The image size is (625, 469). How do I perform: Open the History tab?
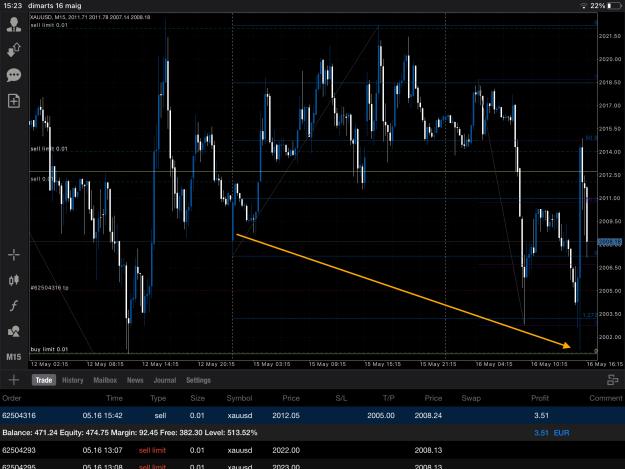click(73, 380)
